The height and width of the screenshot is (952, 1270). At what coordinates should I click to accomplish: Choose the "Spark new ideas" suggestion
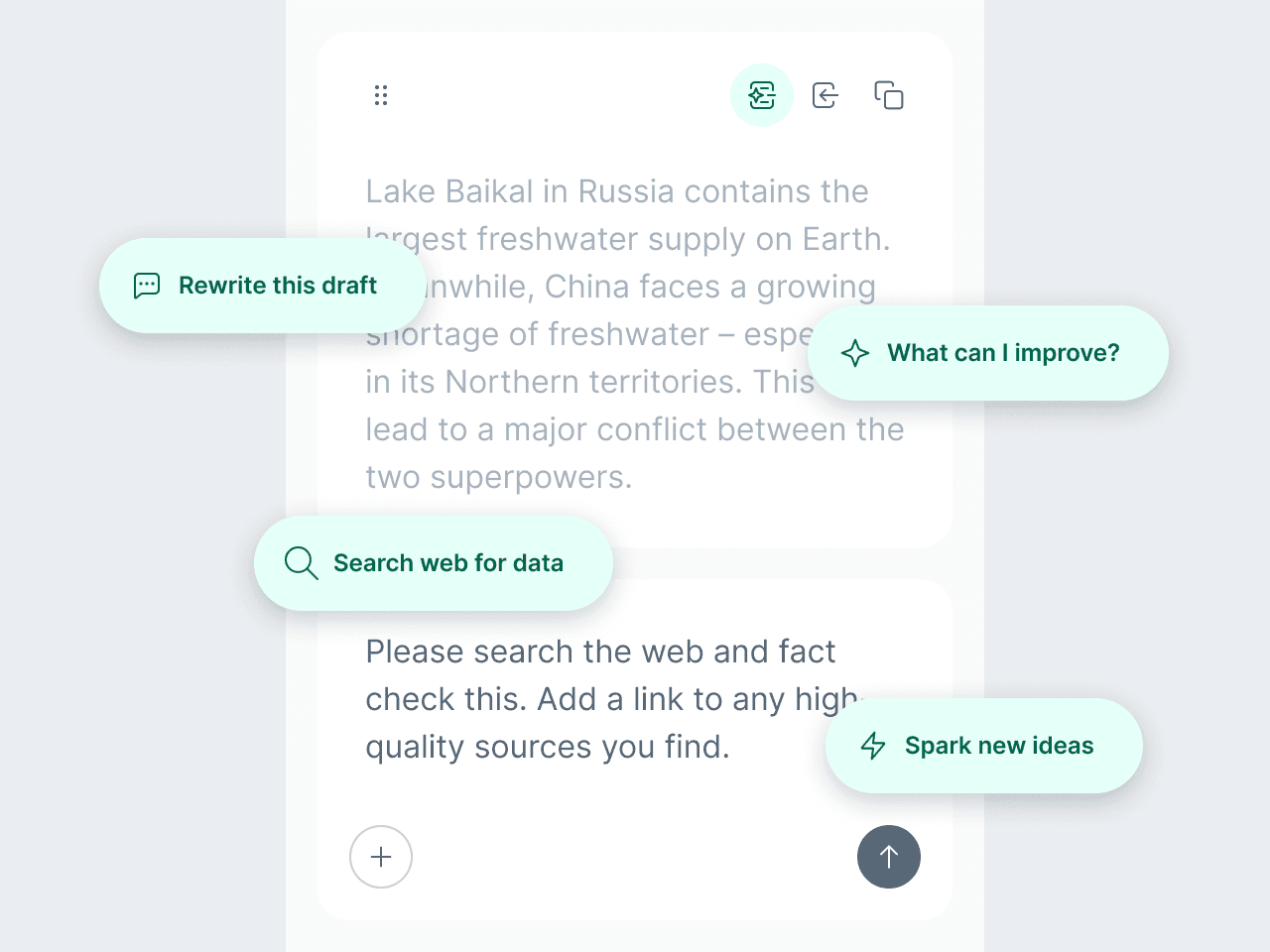[998, 746]
